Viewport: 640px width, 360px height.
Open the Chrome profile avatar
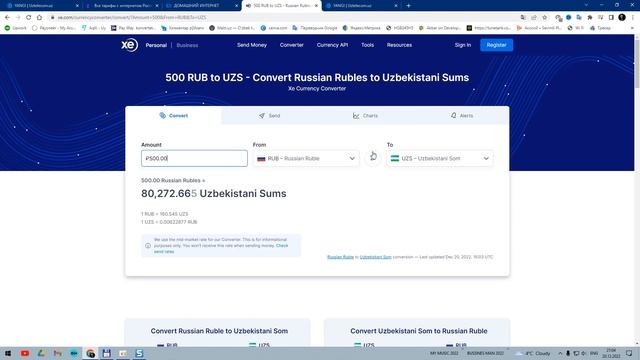[x=622, y=18]
